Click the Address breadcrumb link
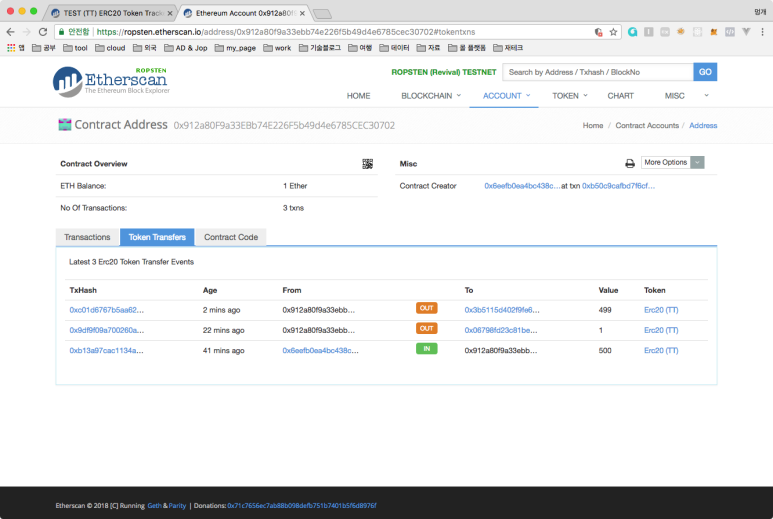Screen dimensions: 773x519 click(x=703, y=126)
